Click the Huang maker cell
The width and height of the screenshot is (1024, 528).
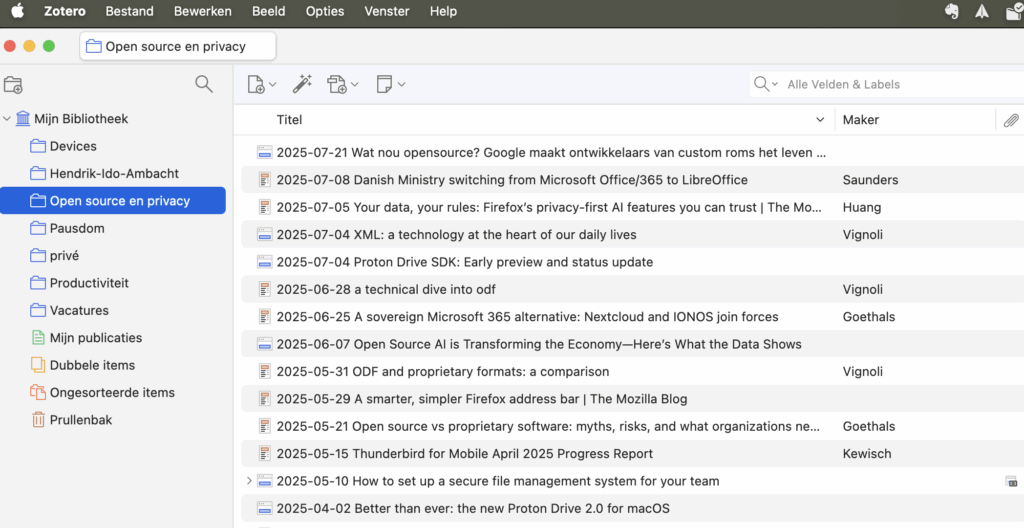(861, 208)
